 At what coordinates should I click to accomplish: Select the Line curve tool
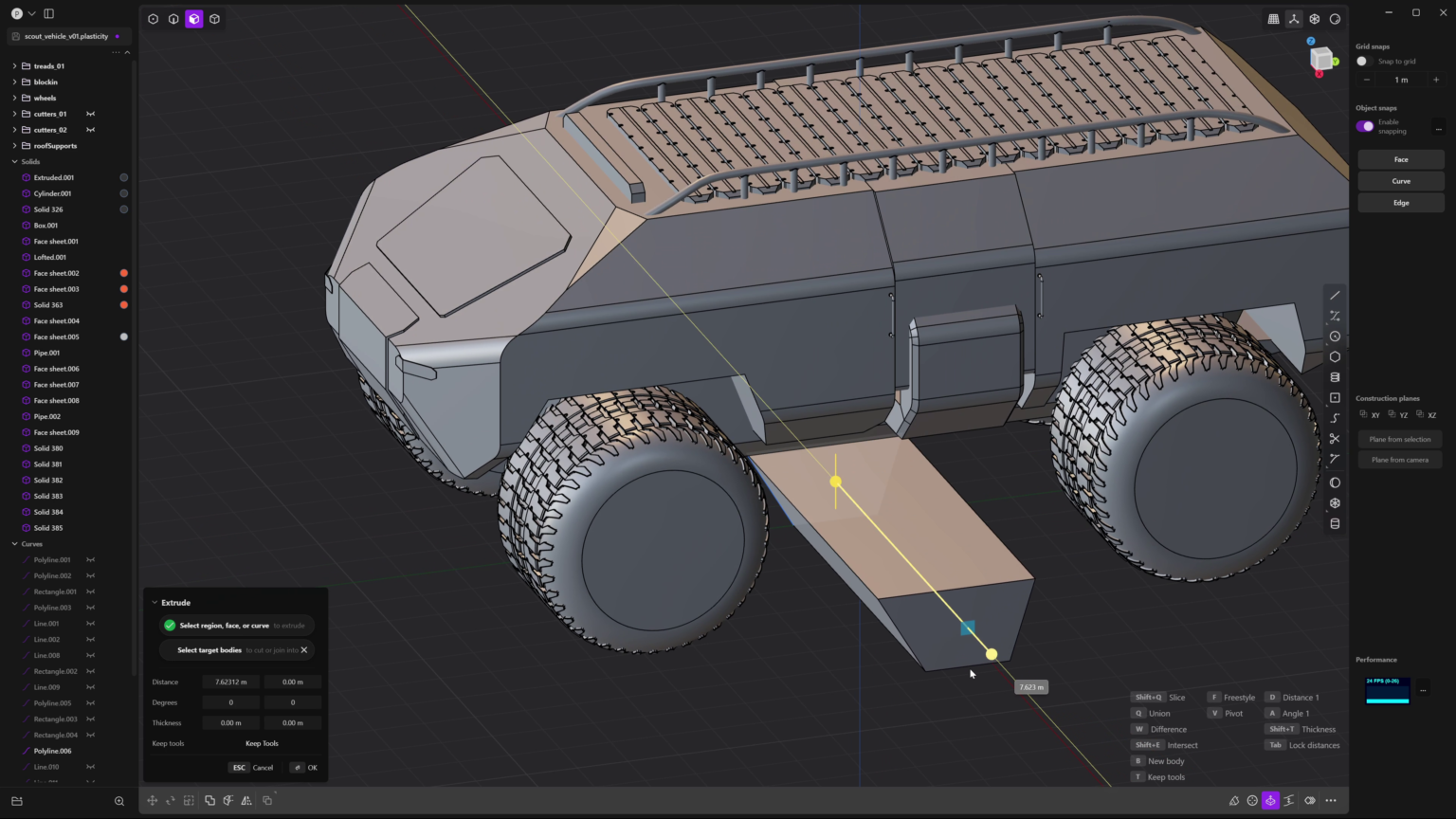point(1335,296)
